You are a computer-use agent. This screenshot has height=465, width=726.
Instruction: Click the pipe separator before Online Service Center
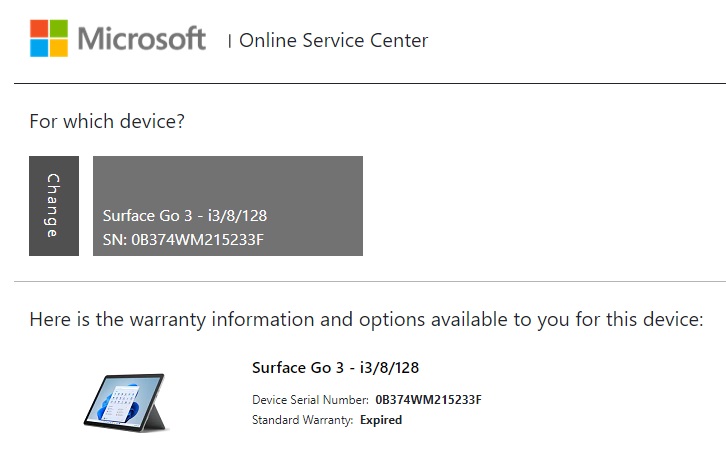[x=230, y=41]
